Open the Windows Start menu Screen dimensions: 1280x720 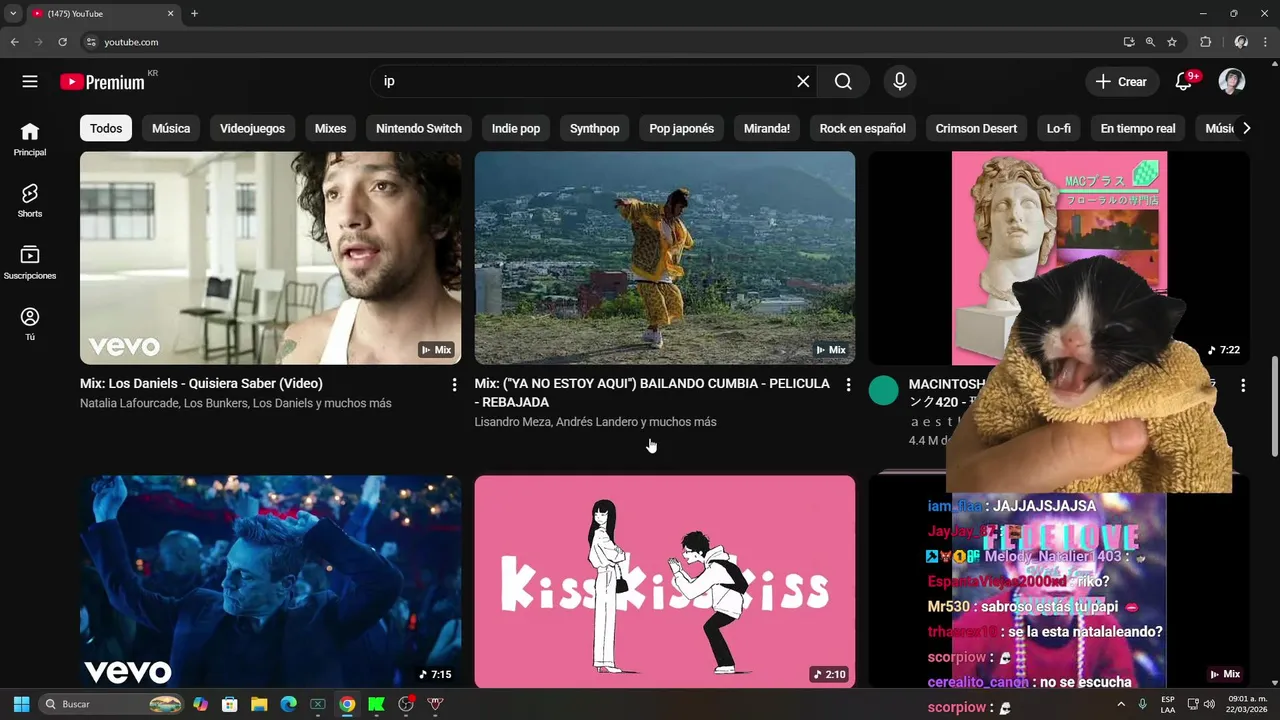pos(21,704)
